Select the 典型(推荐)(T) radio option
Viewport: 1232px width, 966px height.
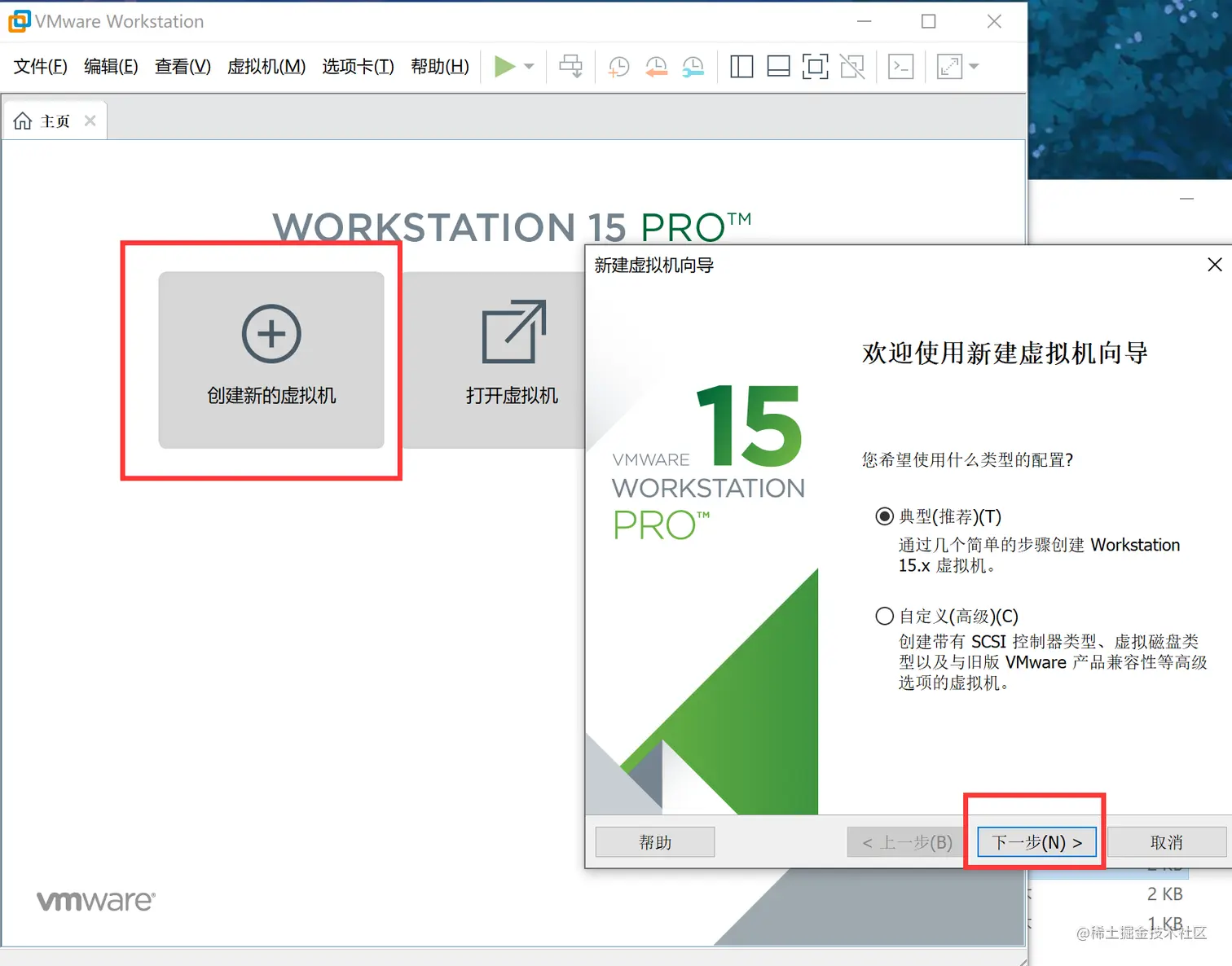(884, 516)
